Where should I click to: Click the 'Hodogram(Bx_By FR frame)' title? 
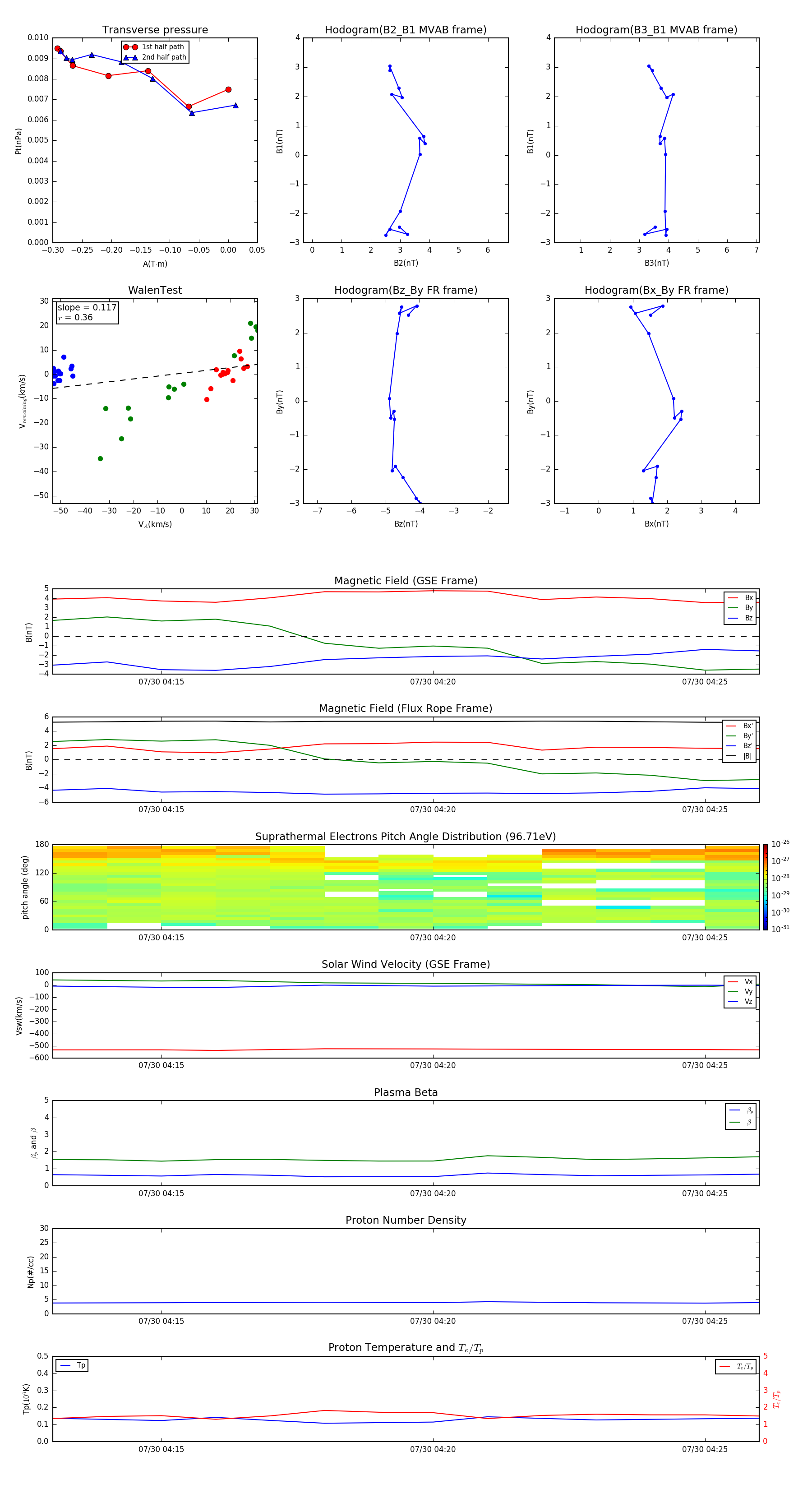[656, 290]
